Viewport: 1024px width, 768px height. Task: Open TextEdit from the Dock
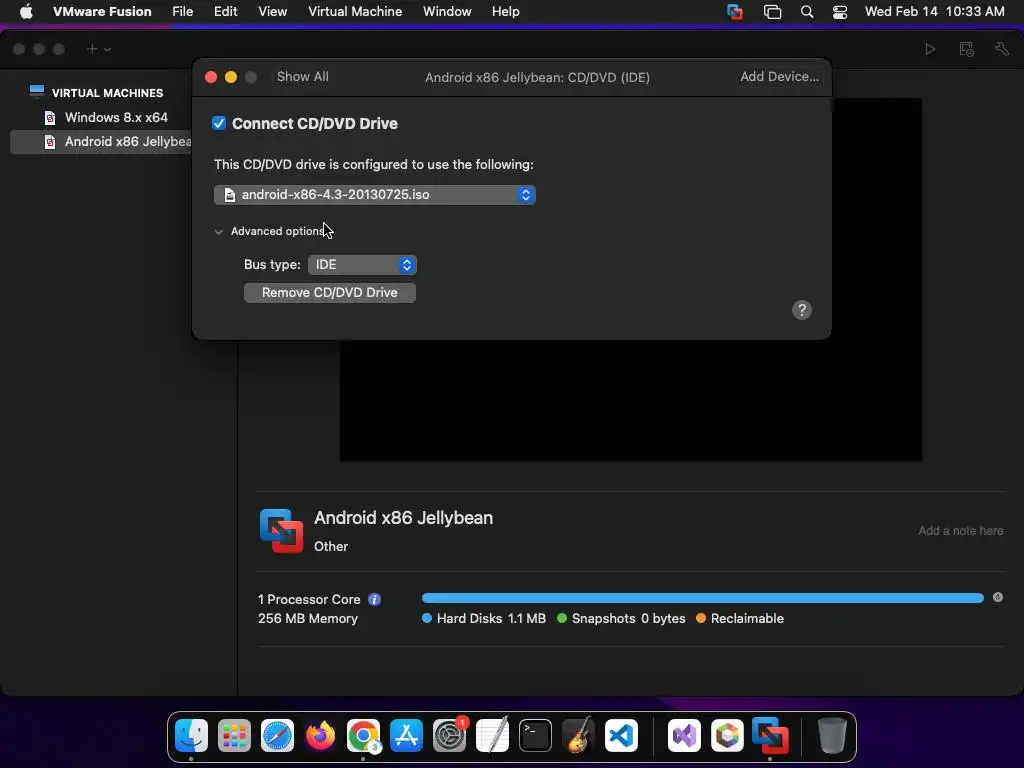492,736
